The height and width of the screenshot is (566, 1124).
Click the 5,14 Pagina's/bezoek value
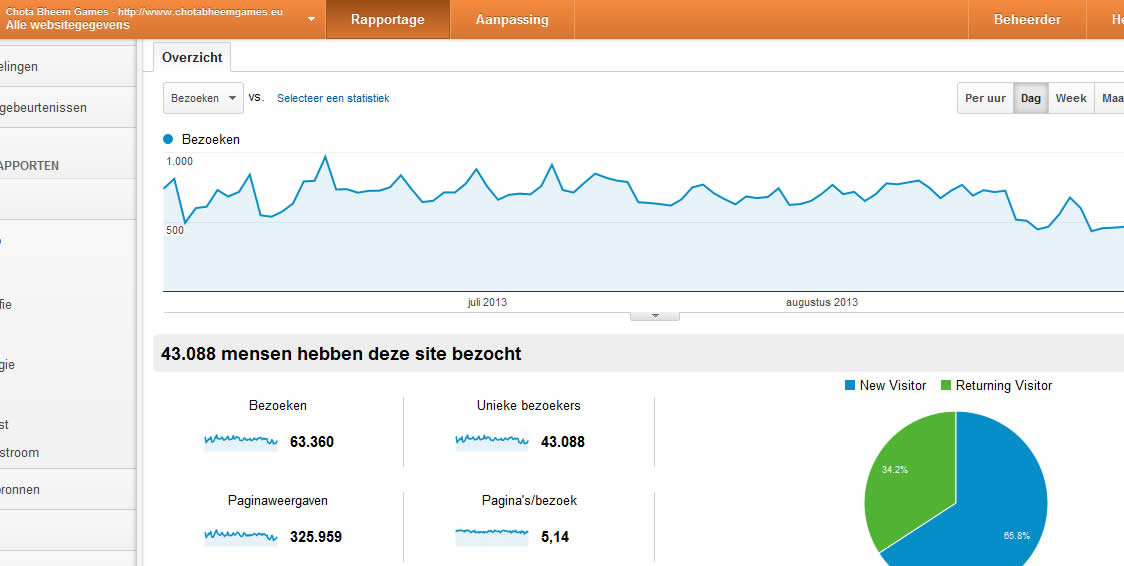555,537
